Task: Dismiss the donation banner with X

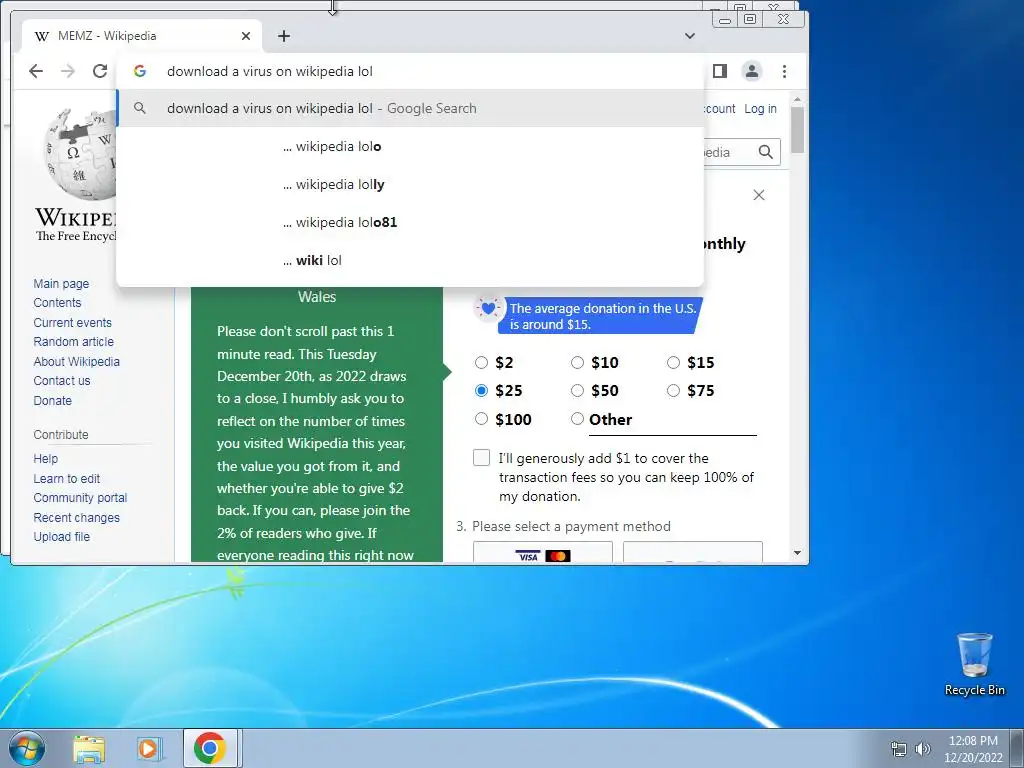Action: [x=759, y=195]
